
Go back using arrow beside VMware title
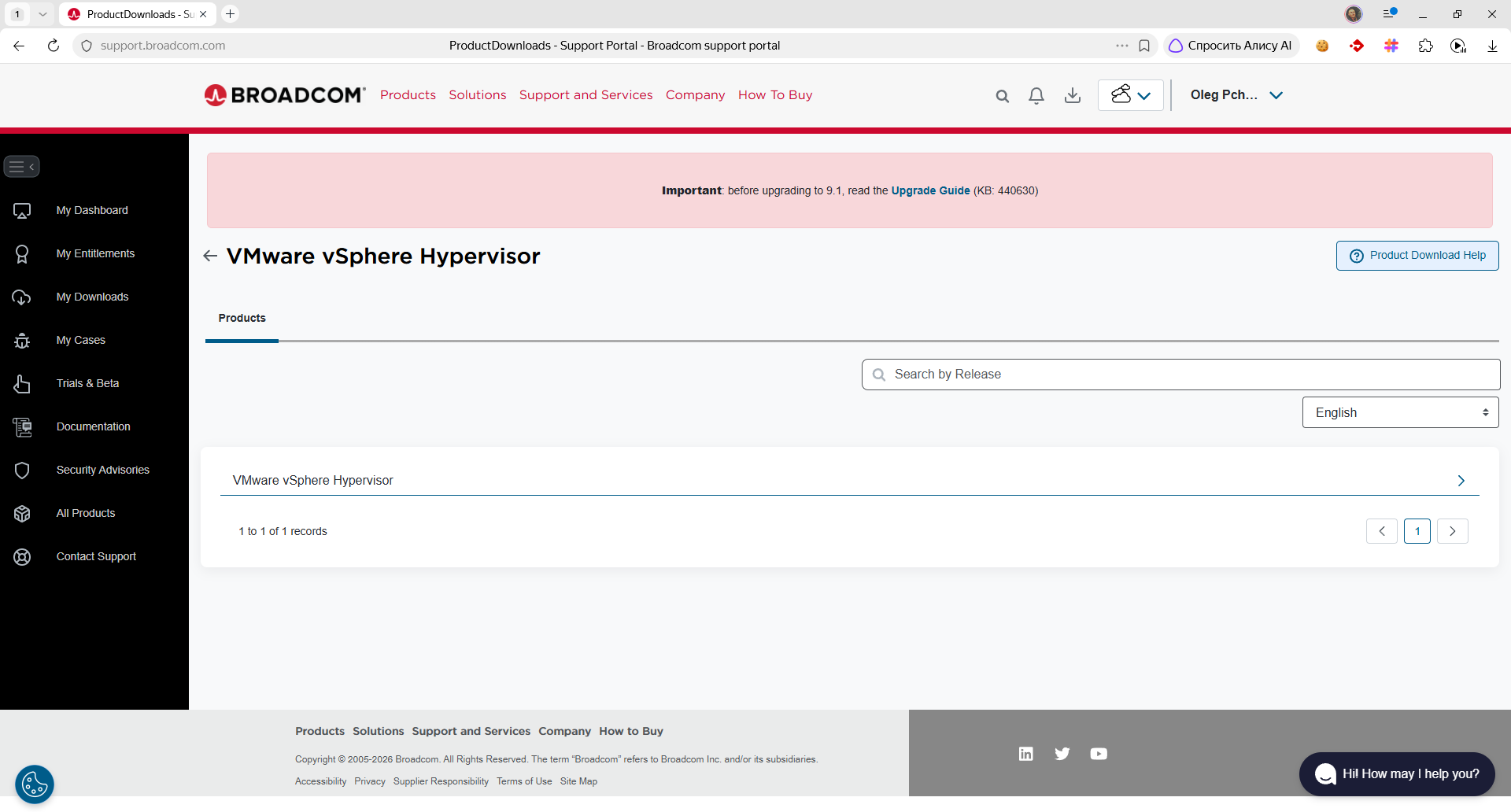coord(210,256)
